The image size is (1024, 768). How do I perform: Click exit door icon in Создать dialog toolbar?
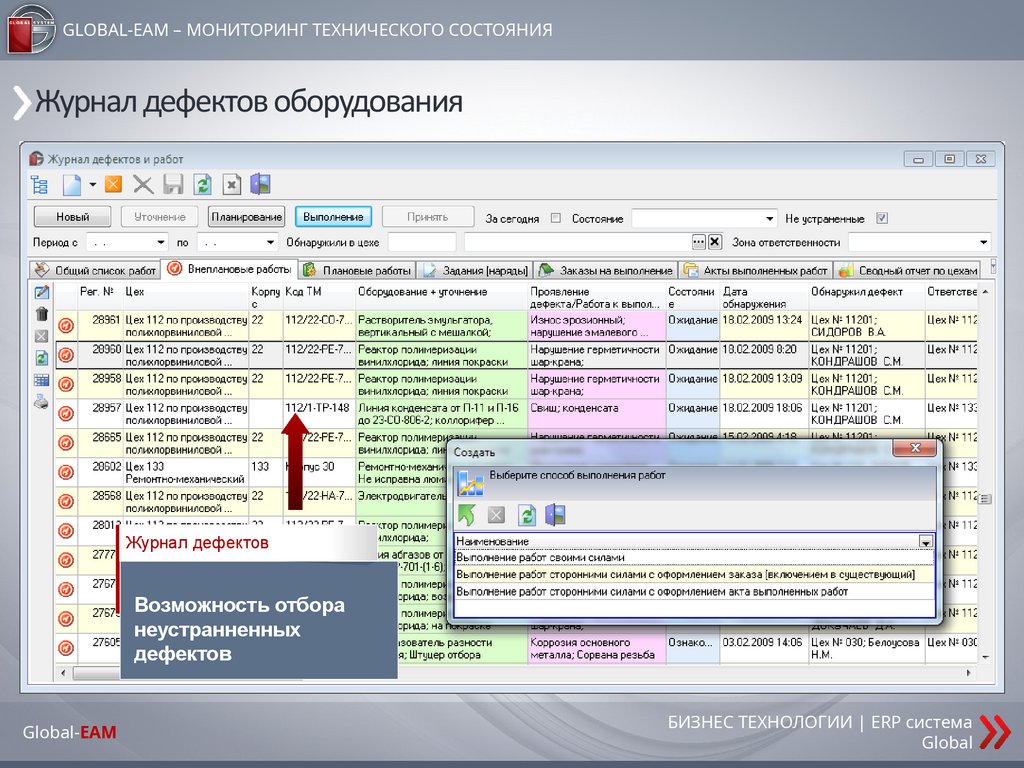pos(555,515)
